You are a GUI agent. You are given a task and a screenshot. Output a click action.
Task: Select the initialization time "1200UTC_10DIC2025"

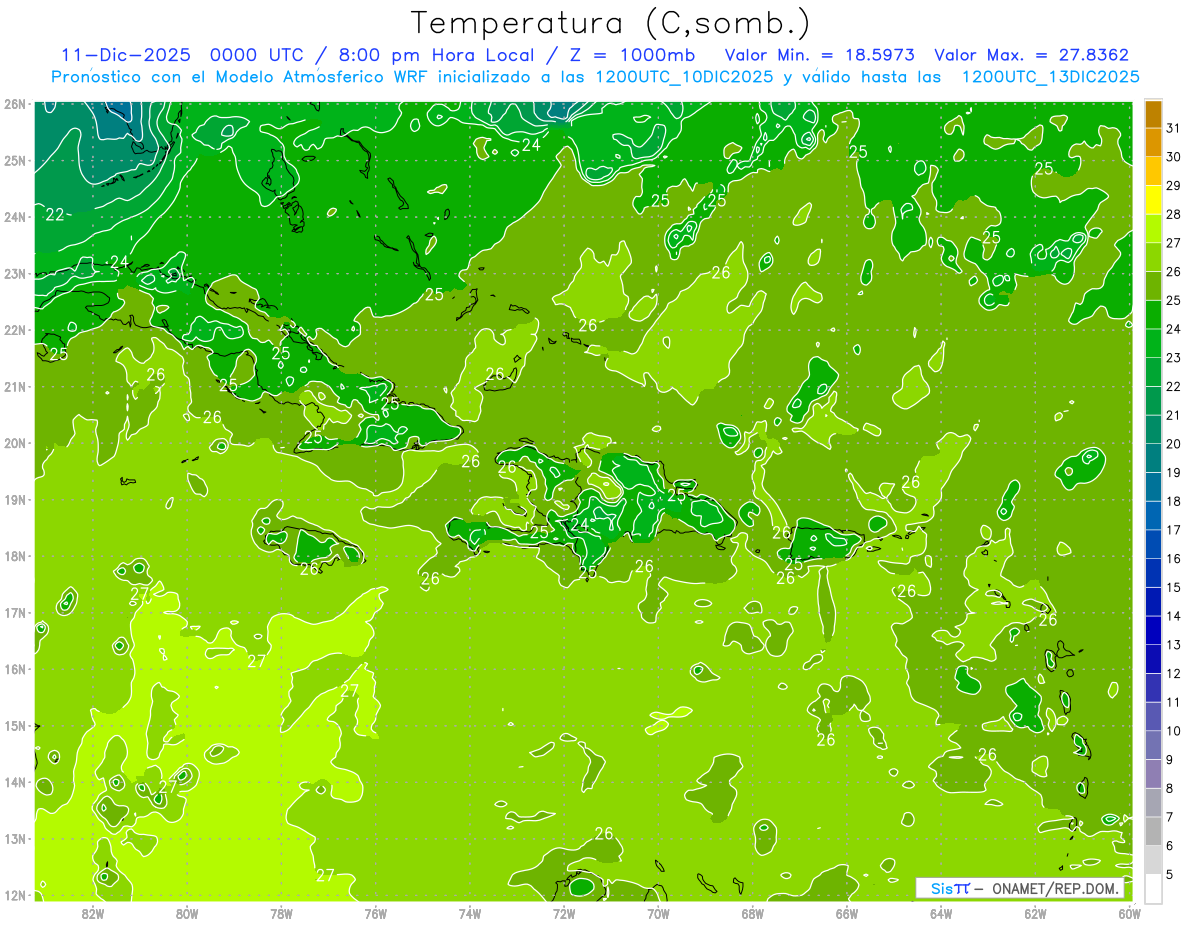coord(686,77)
